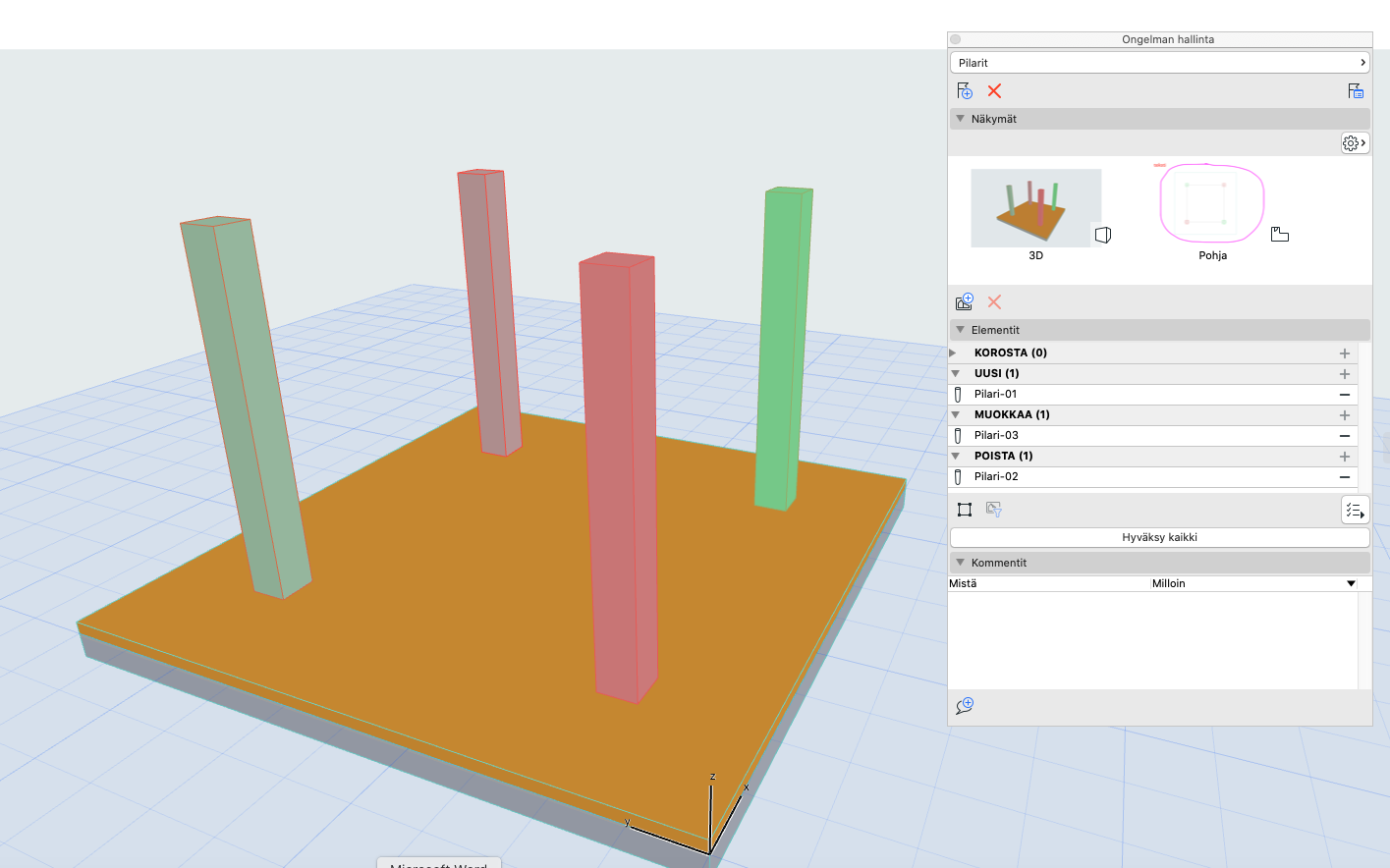Add a comment with speech bubble icon

click(x=965, y=706)
